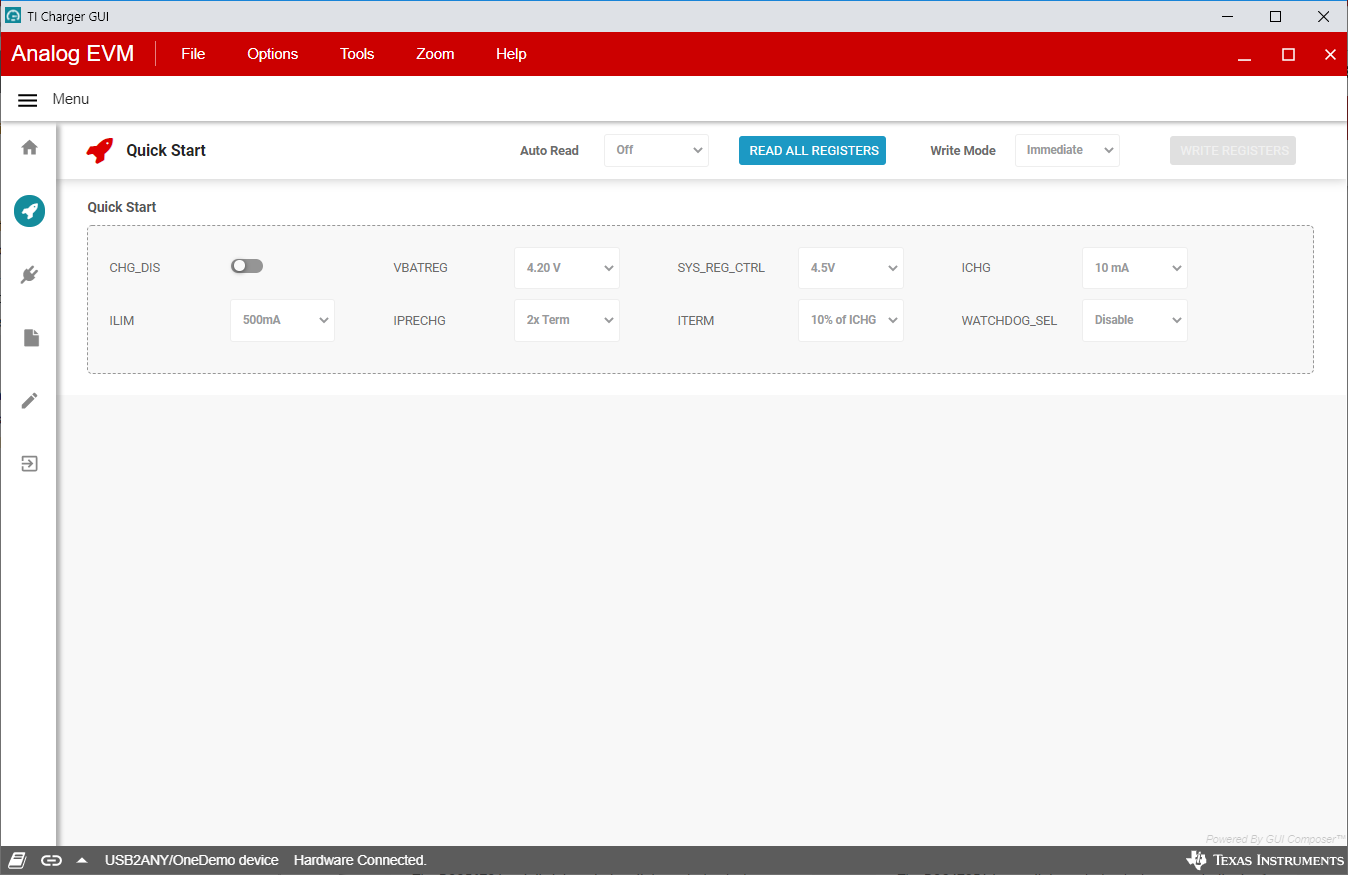Screen dimensions: 1348x875
Task: Open the File menu
Action: 193,54
